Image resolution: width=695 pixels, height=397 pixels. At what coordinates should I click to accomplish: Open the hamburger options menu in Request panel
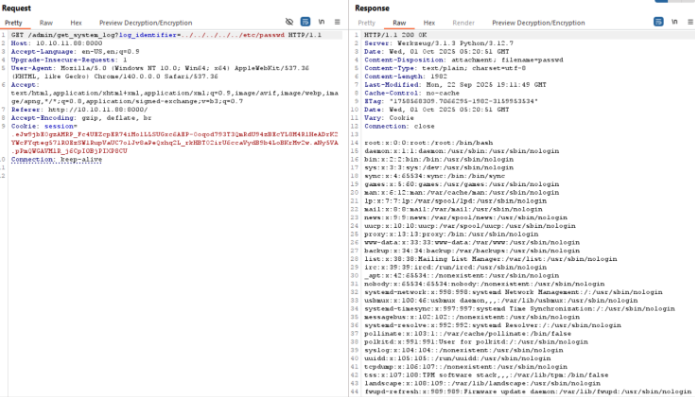(337, 22)
